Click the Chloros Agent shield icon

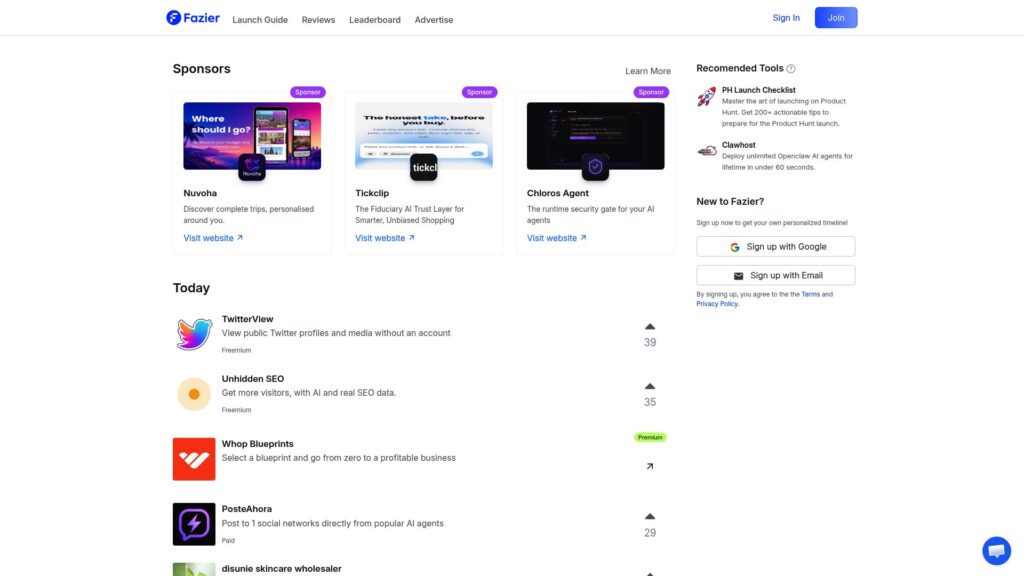click(x=596, y=167)
